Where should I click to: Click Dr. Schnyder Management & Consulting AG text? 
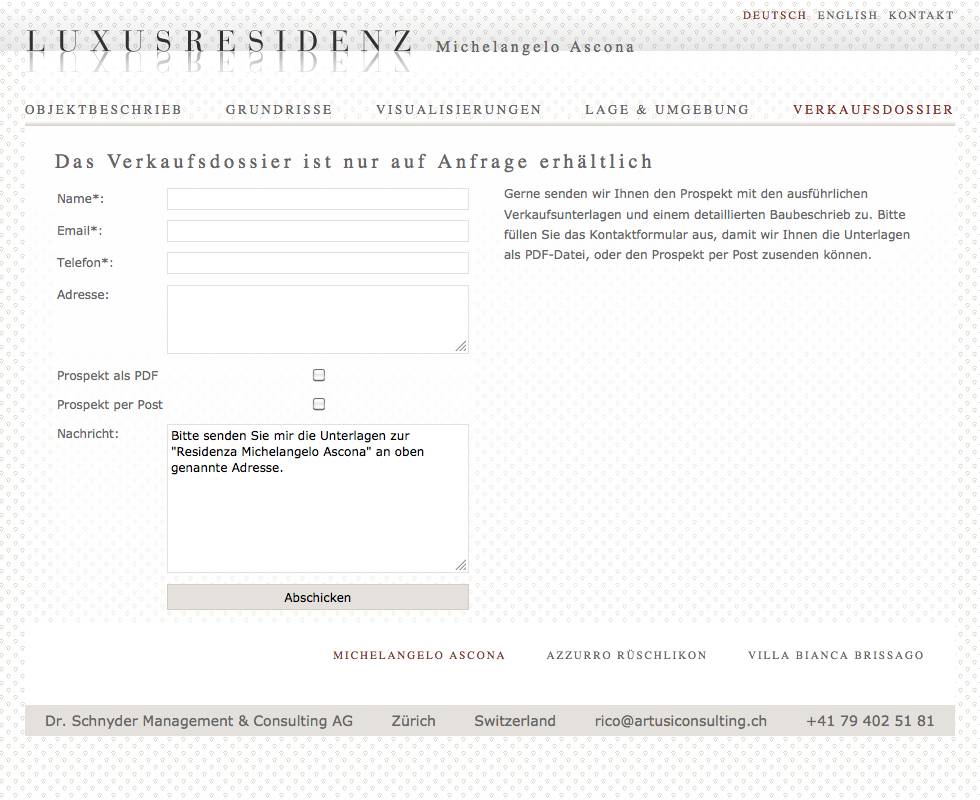tap(199, 721)
